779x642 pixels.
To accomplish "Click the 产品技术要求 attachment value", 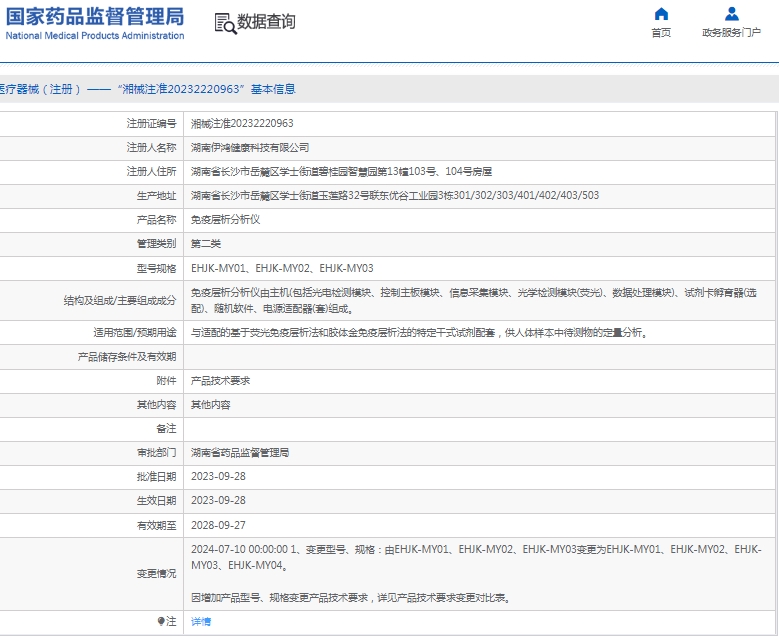I will point(221,381).
